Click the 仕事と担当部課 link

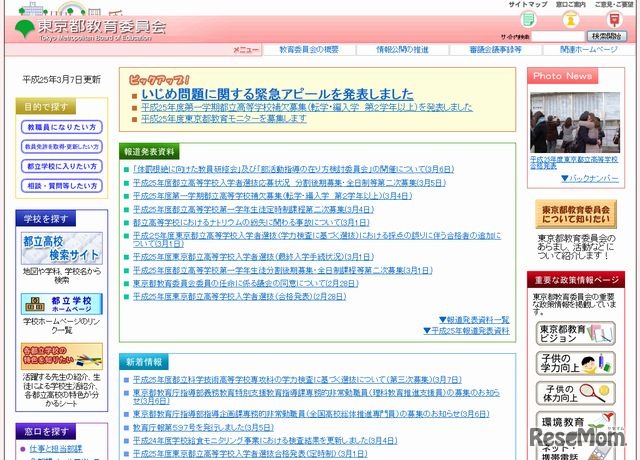pos(56,449)
